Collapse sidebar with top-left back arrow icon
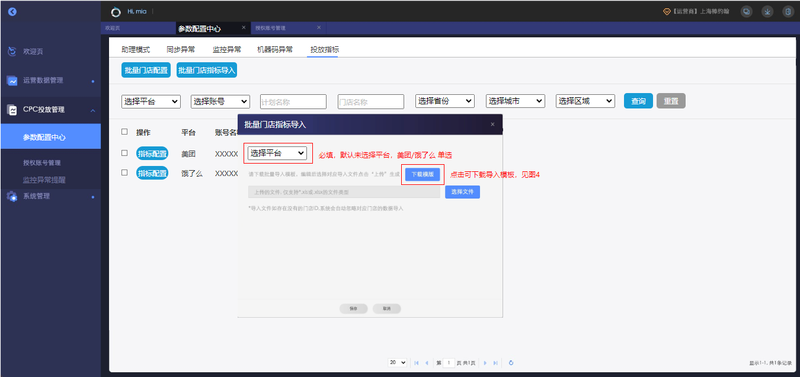Image resolution: width=800 pixels, height=377 pixels. coord(12,12)
